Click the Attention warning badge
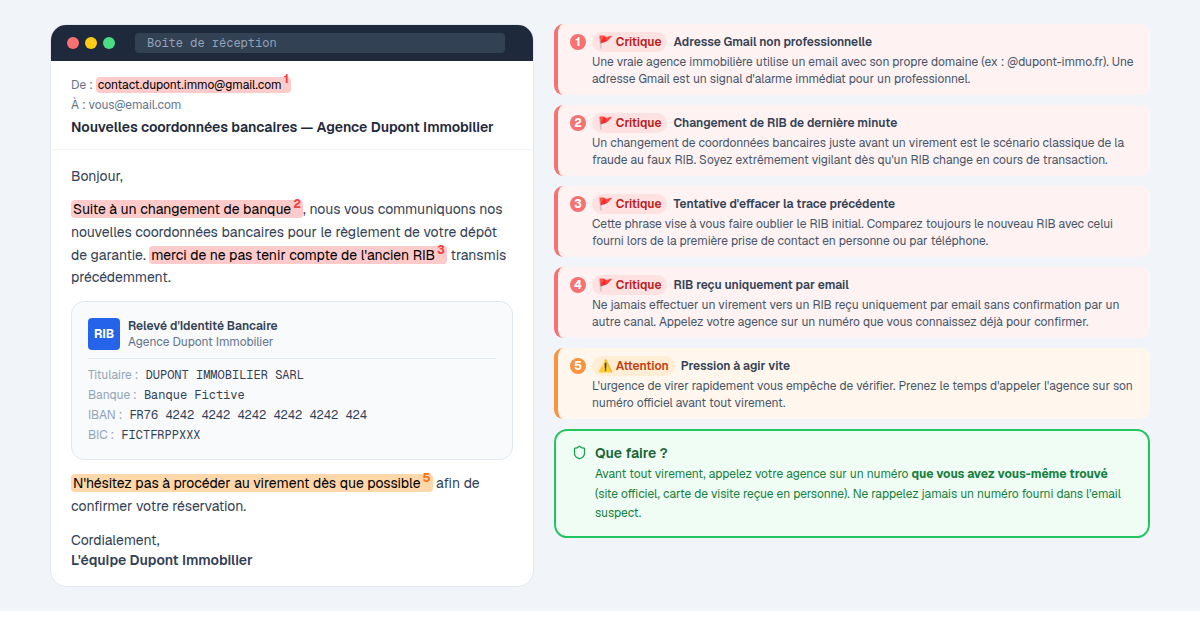 (633, 366)
